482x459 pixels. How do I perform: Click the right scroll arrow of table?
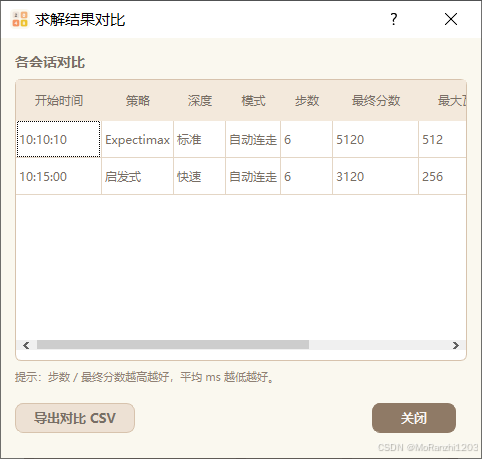(x=455, y=345)
